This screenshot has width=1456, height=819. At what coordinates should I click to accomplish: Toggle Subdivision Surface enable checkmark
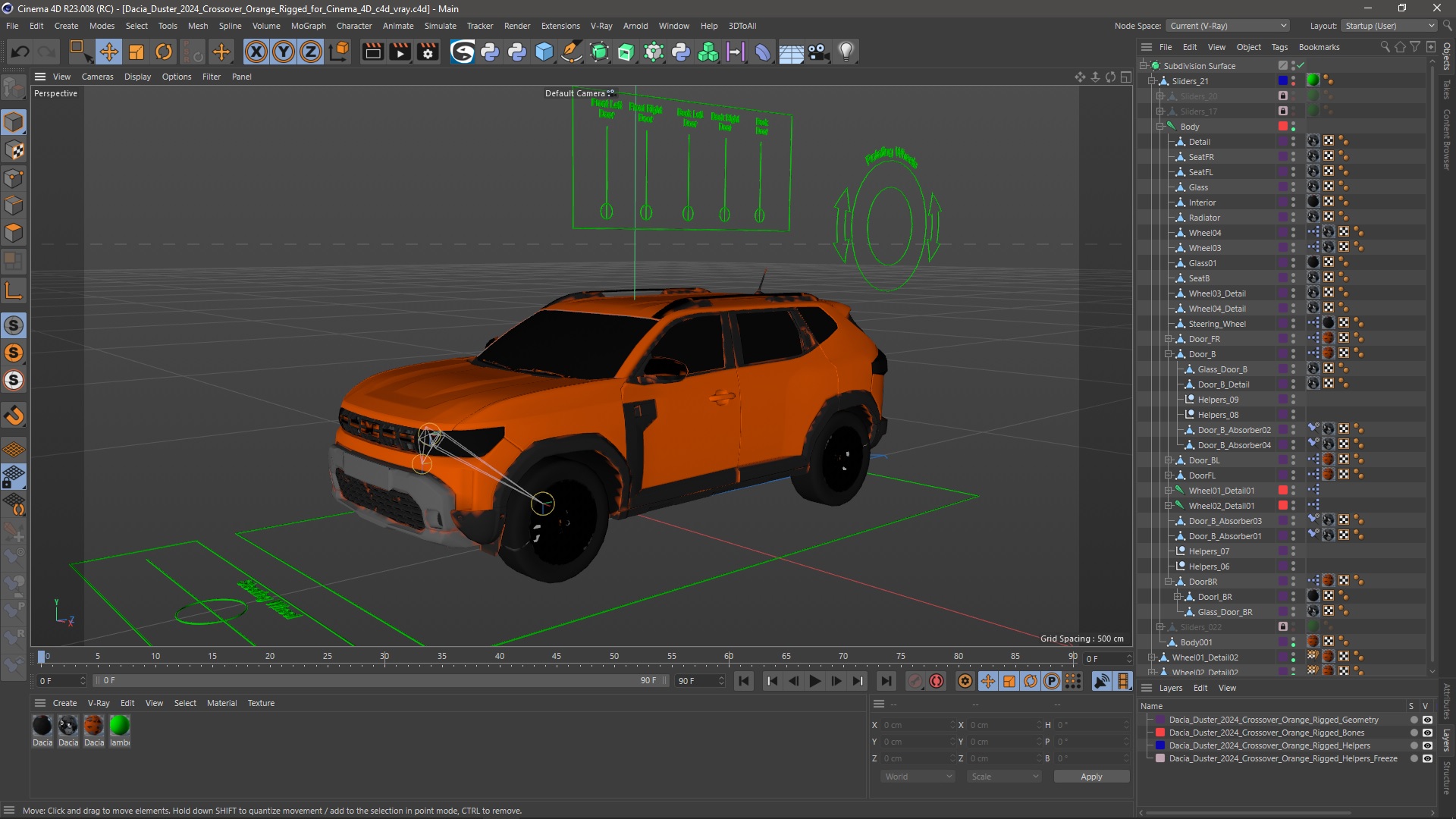pyautogui.click(x=1301, y=66)
